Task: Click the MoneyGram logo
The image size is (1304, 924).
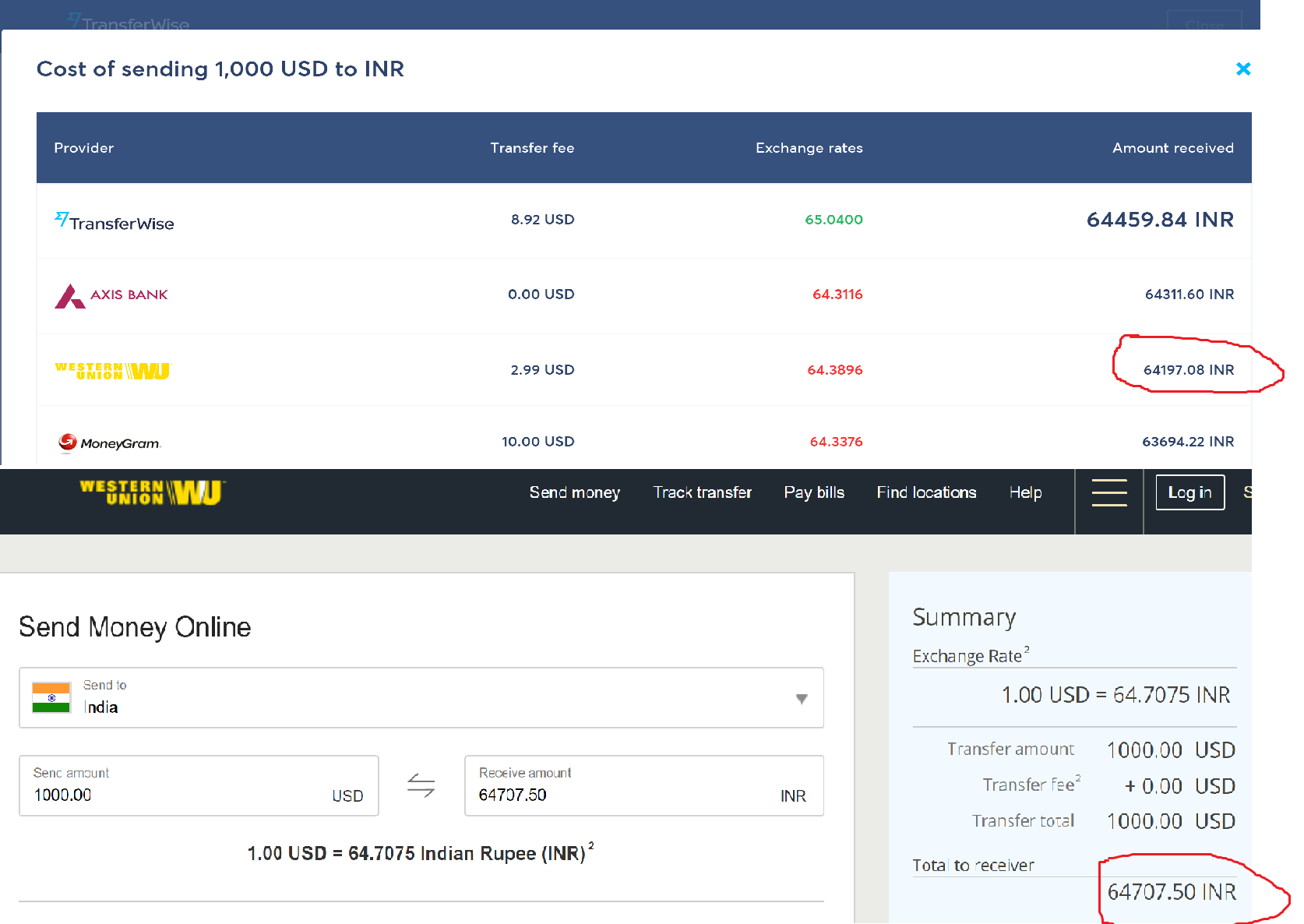Action: 110,443
